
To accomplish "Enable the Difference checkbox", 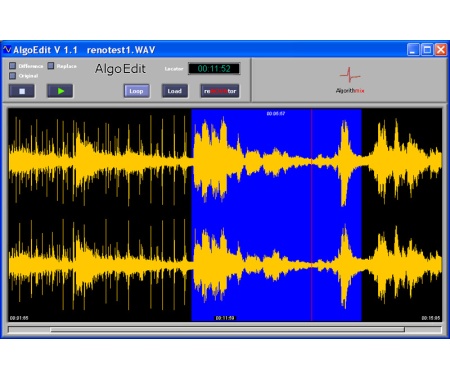I will click(x=13, y=66).
